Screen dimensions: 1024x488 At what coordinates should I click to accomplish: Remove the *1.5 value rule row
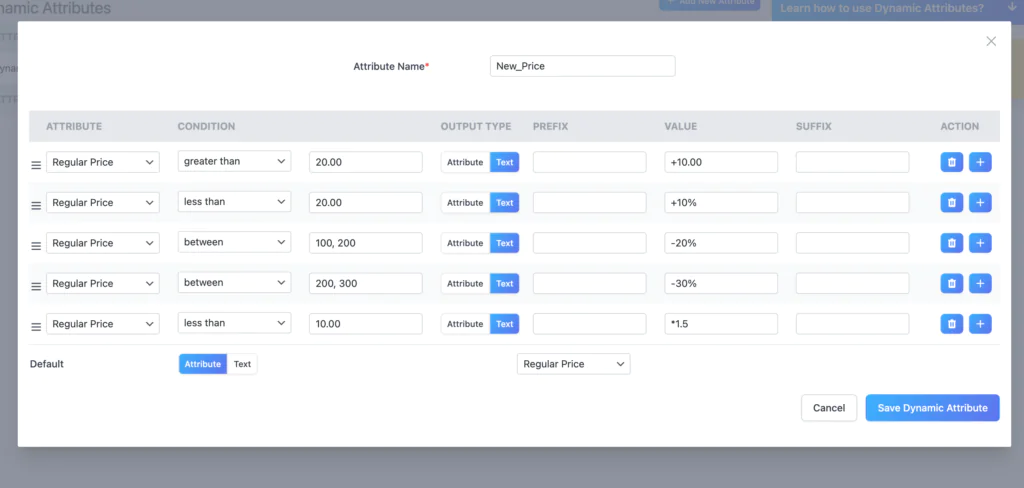pyautogui.click(x=952, y=324)
